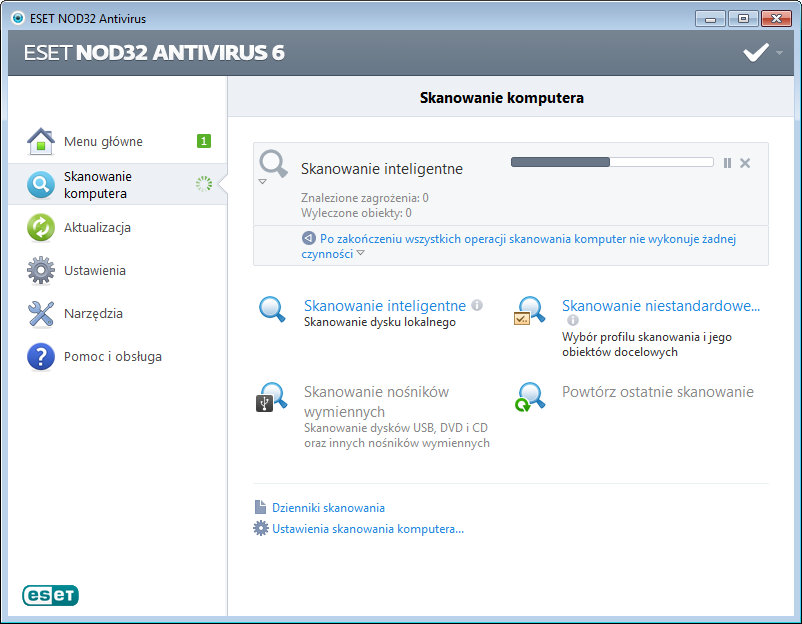Click the spinning scan-in-progress indicator
The width and height of the screenshot is (802, 624).
tap(204, 184)
